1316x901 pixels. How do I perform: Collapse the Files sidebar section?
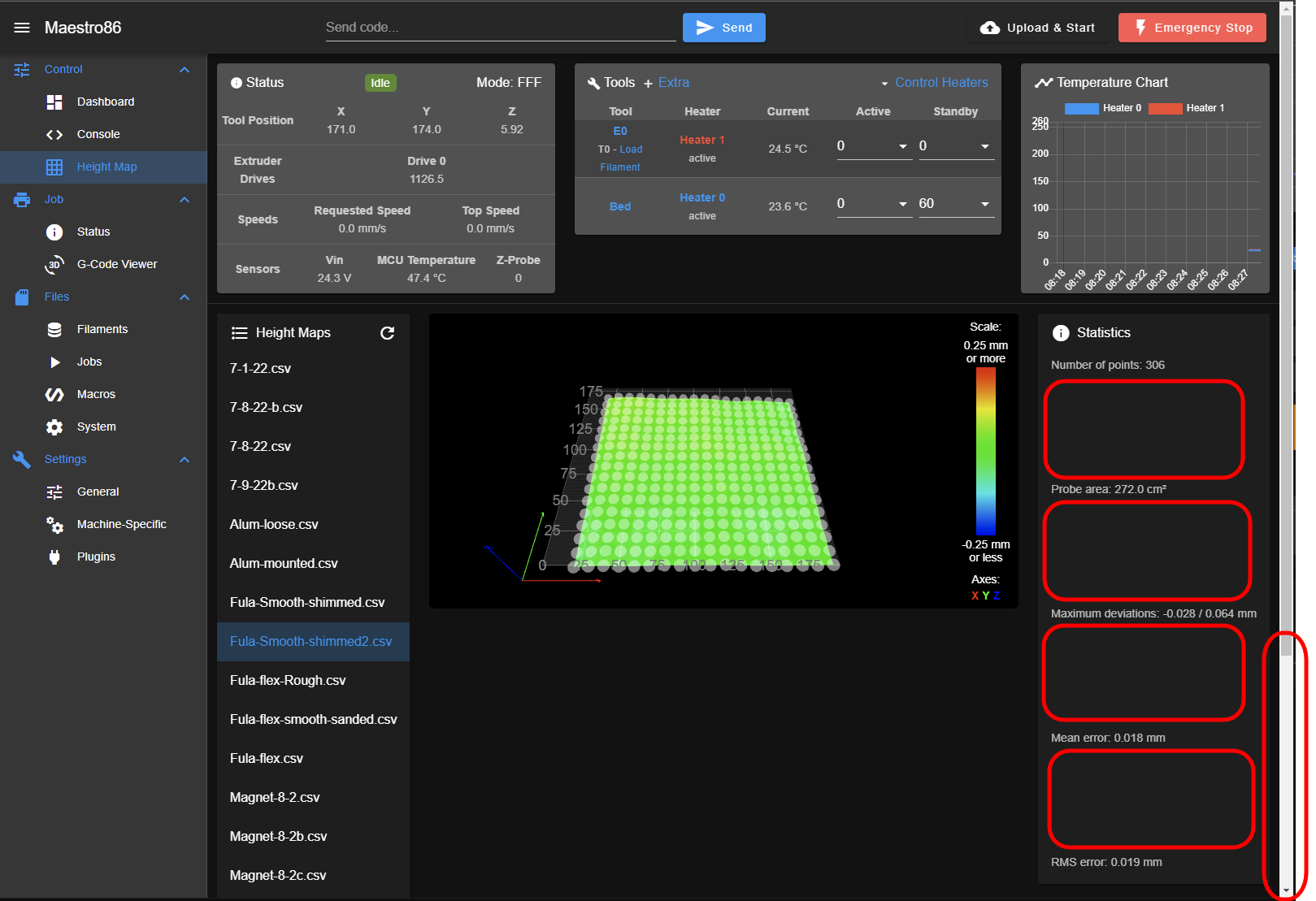[x=185, y=297]
